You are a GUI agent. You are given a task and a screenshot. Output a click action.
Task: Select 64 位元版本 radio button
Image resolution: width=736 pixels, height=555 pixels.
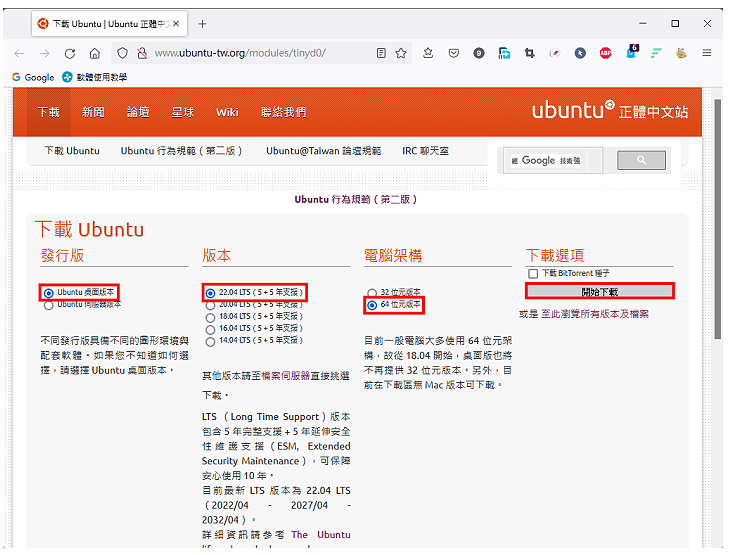372,305
